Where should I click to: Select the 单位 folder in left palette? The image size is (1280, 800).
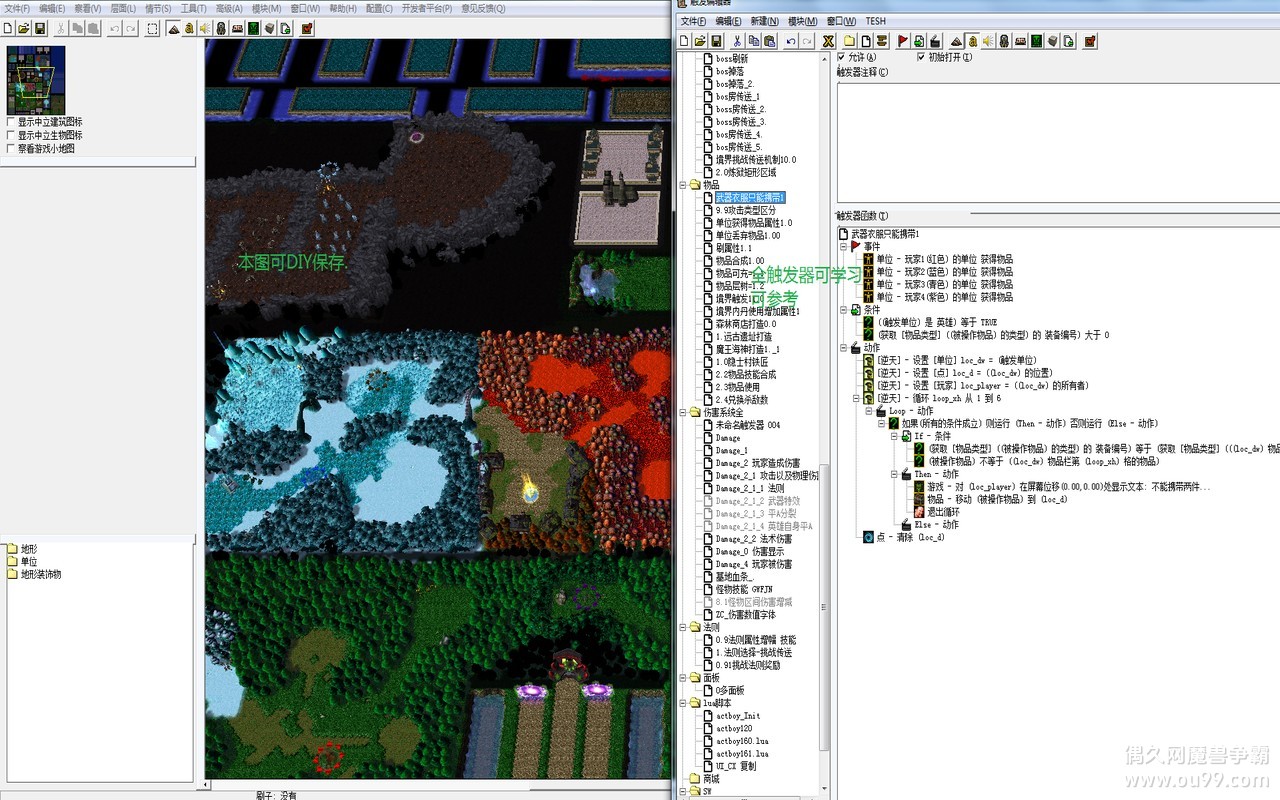pos(29,562)
